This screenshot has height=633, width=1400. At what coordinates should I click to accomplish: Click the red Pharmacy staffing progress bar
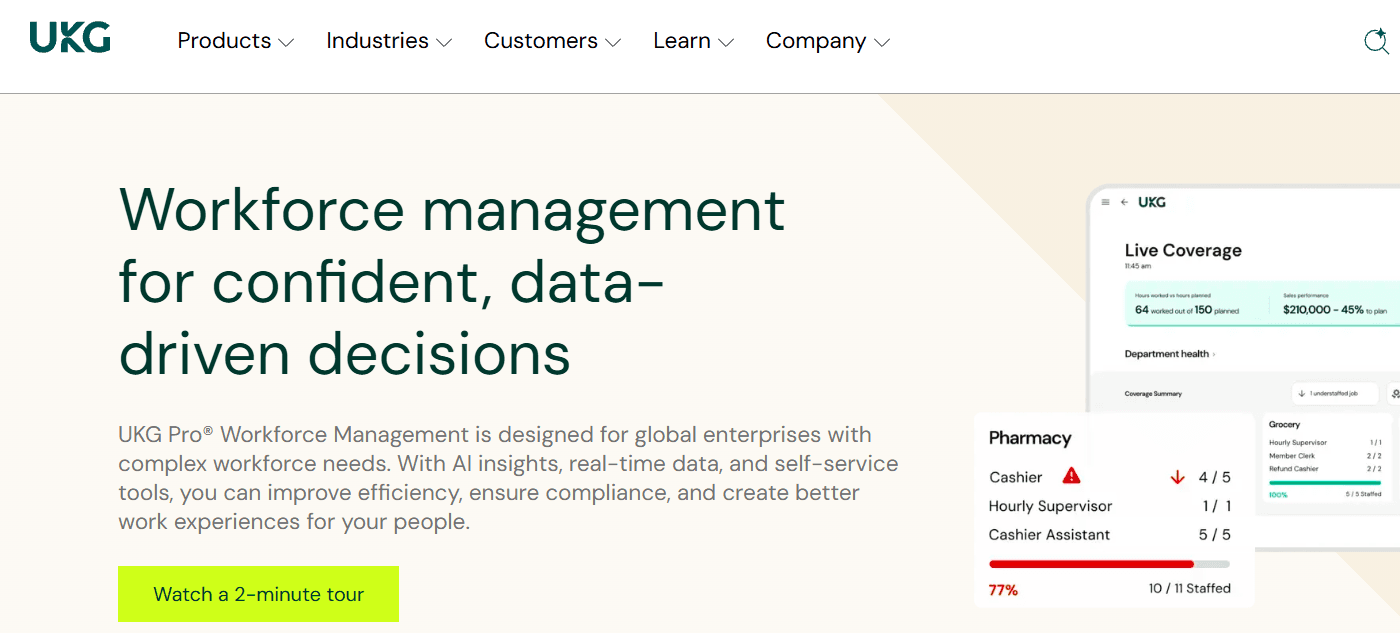(x=1109, y=564)
